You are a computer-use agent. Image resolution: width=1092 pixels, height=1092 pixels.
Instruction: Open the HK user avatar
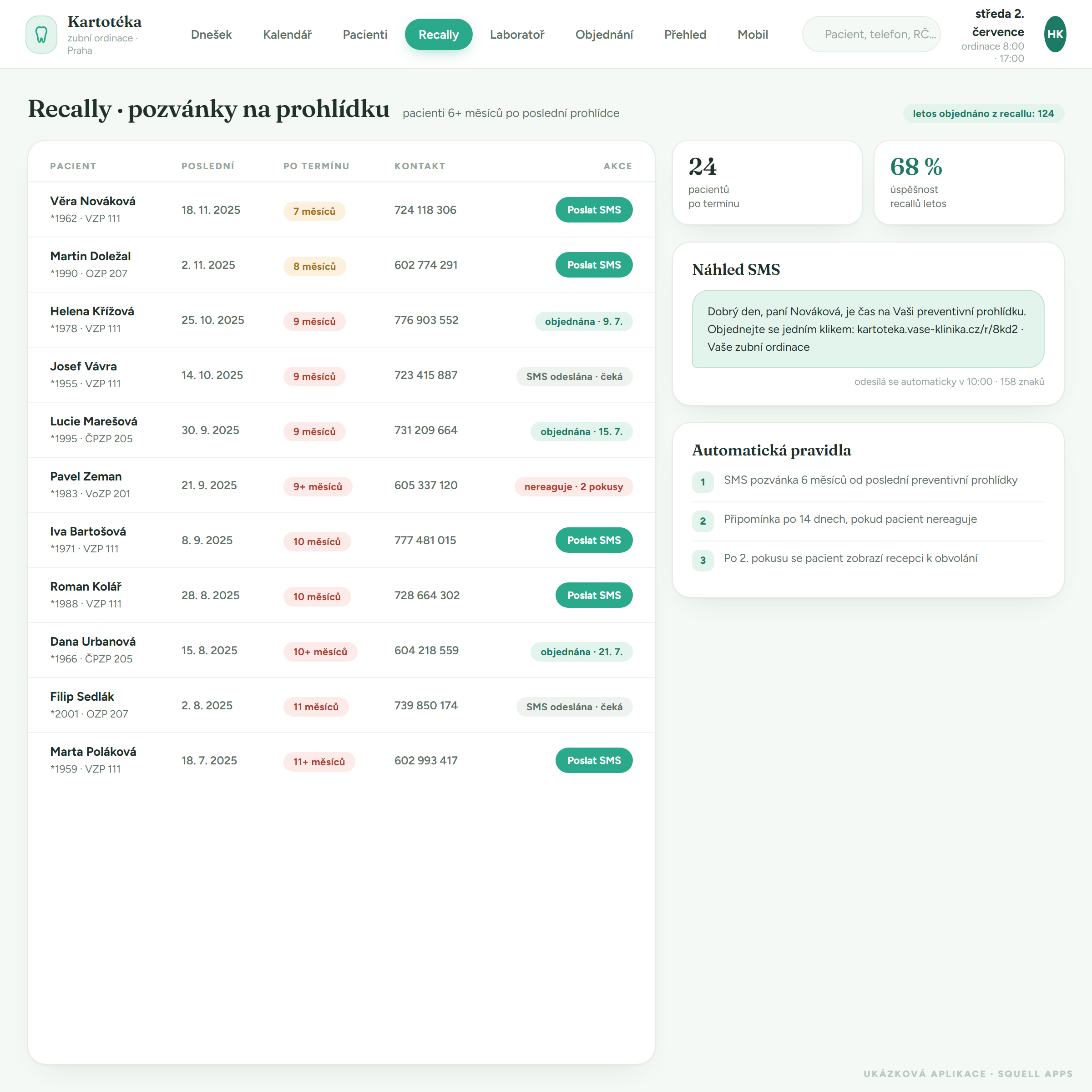pyautogui.click(x=1055, y=35)
